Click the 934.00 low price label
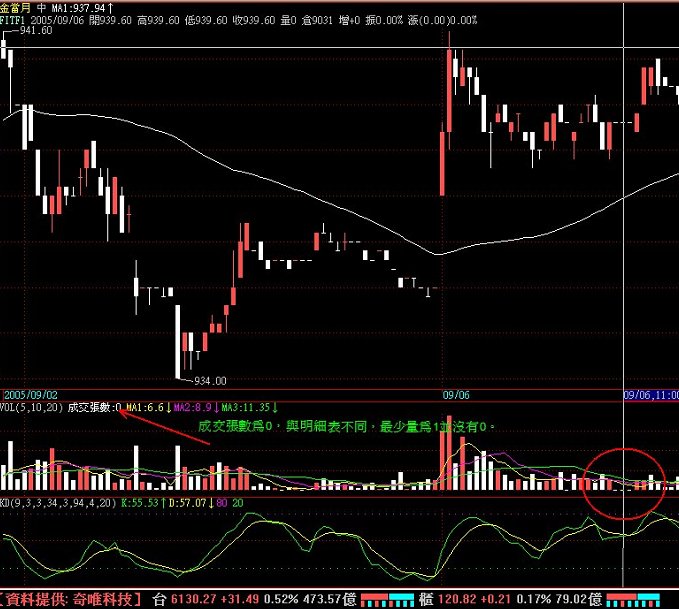This screenshot has width=679, height=609. pos(210,381)
